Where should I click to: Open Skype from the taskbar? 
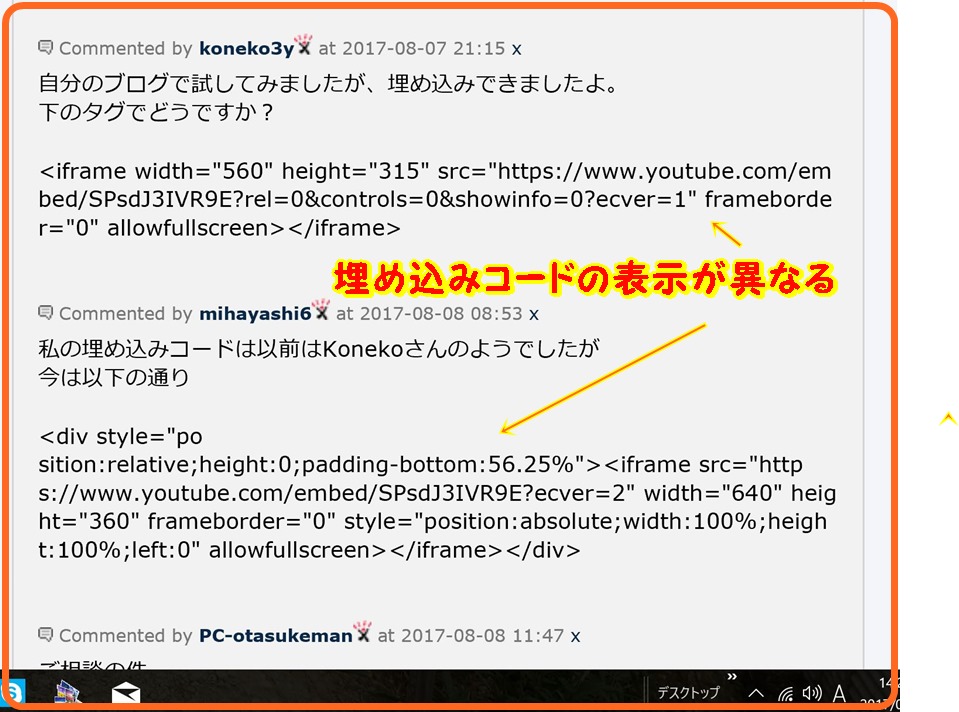[13, 692]
